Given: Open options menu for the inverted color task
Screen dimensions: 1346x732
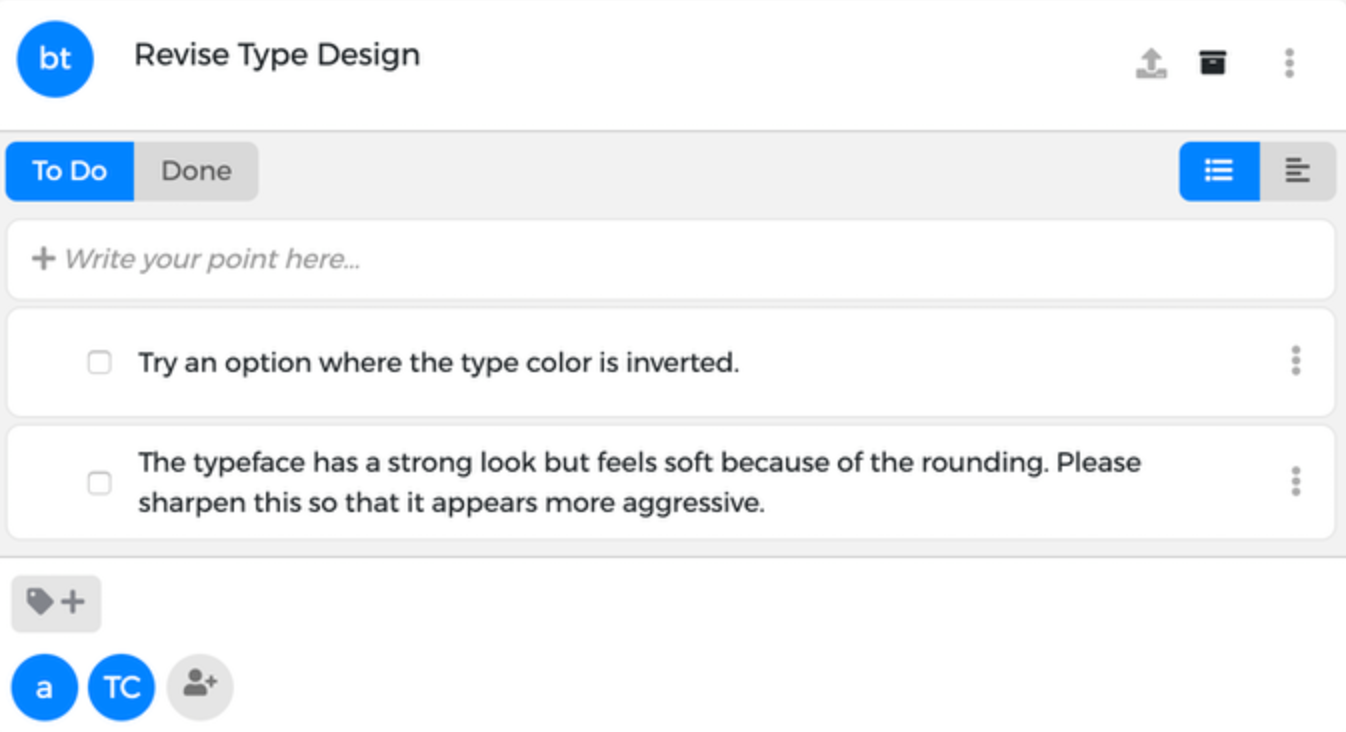Looking at the screenshot, I should point(1295,361).
